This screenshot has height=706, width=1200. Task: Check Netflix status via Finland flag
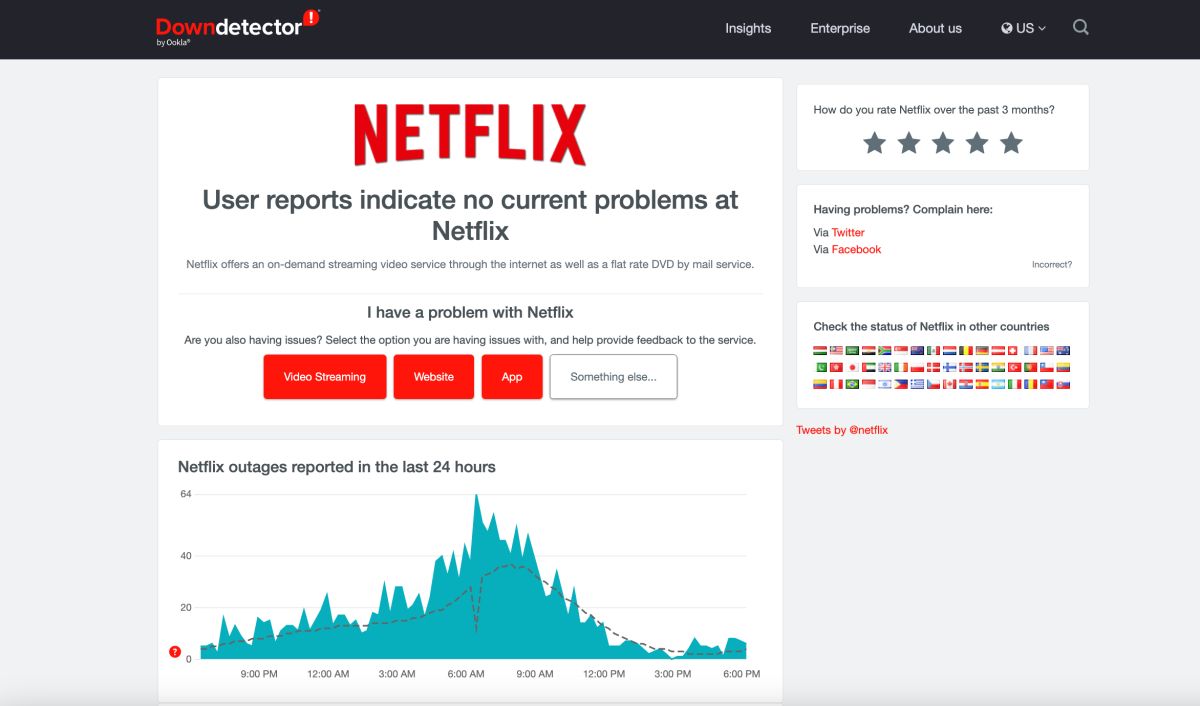point(950,367)
